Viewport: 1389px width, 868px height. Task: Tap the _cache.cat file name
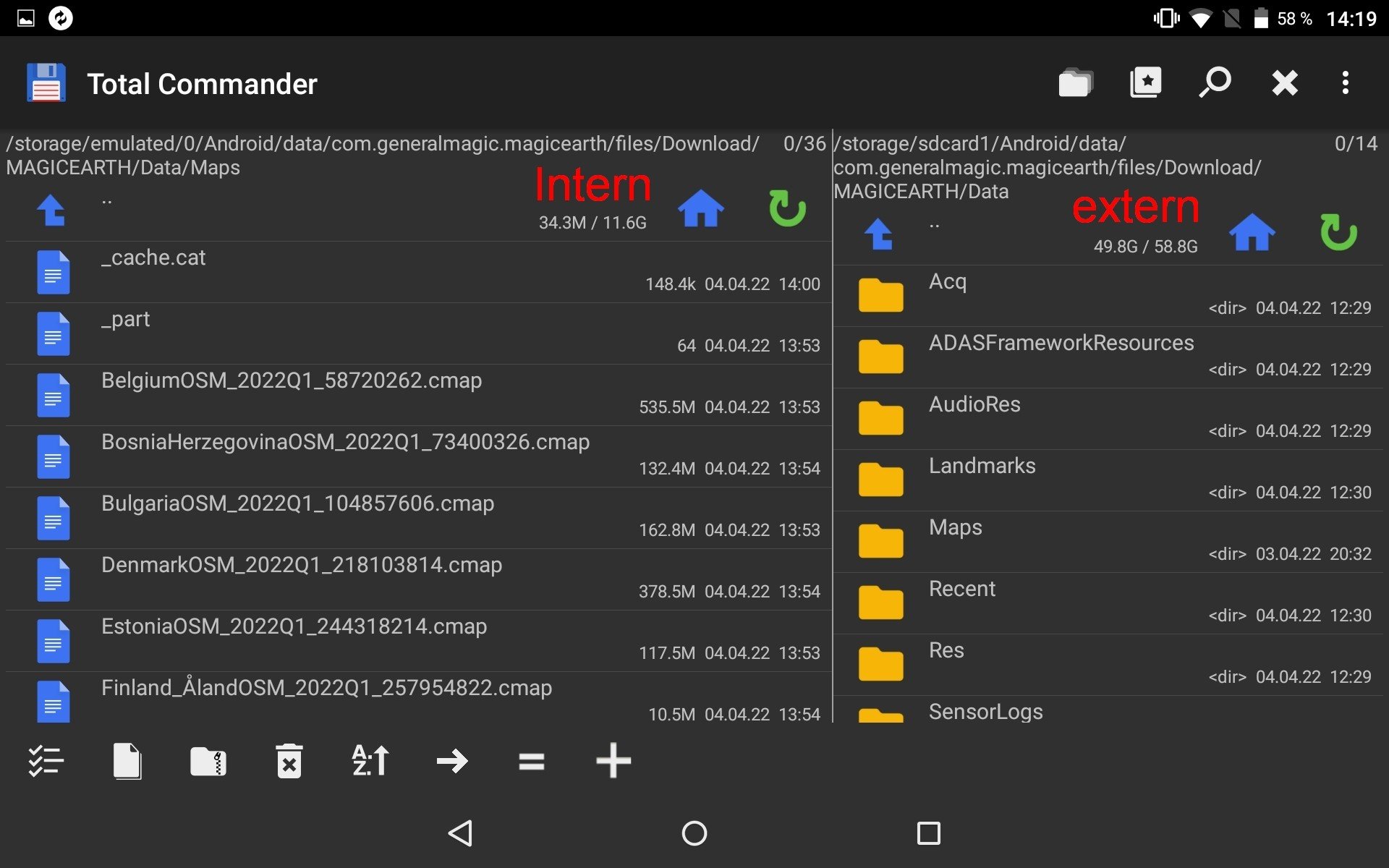[x=153, y=258]
